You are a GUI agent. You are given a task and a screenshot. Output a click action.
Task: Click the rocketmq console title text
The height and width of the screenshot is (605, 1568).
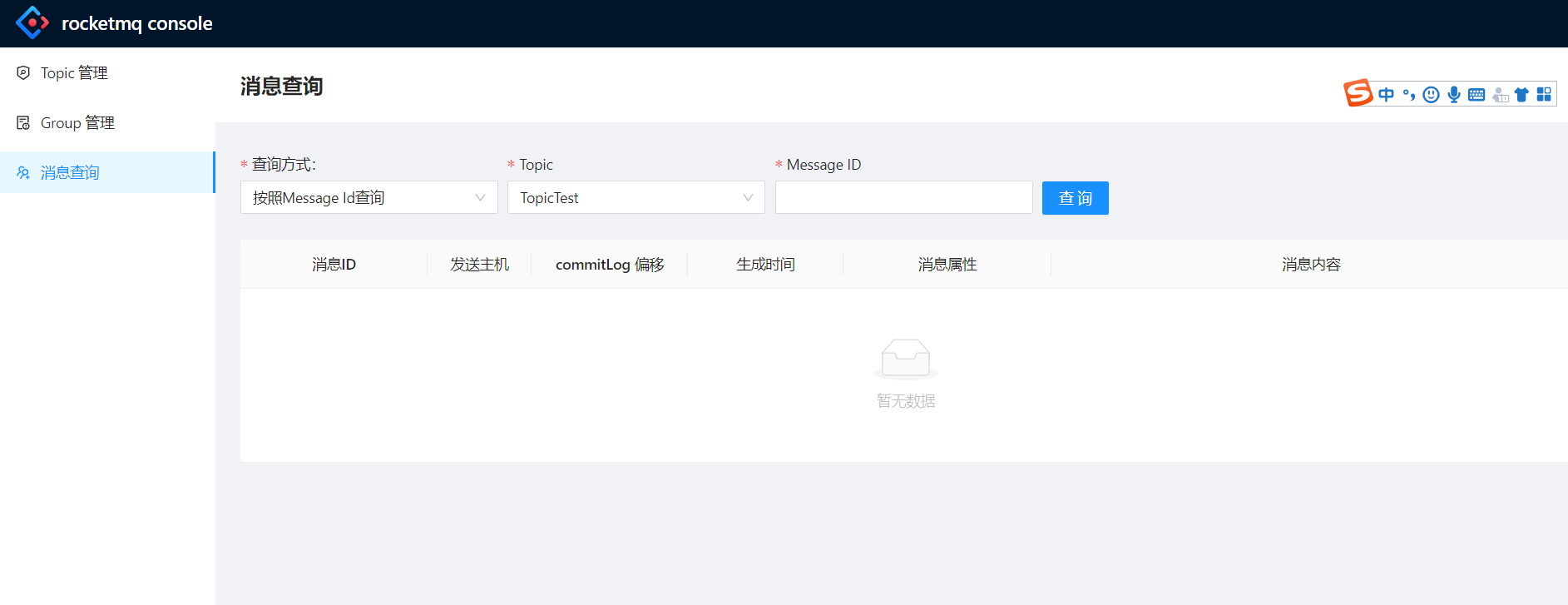coord(137,23)
